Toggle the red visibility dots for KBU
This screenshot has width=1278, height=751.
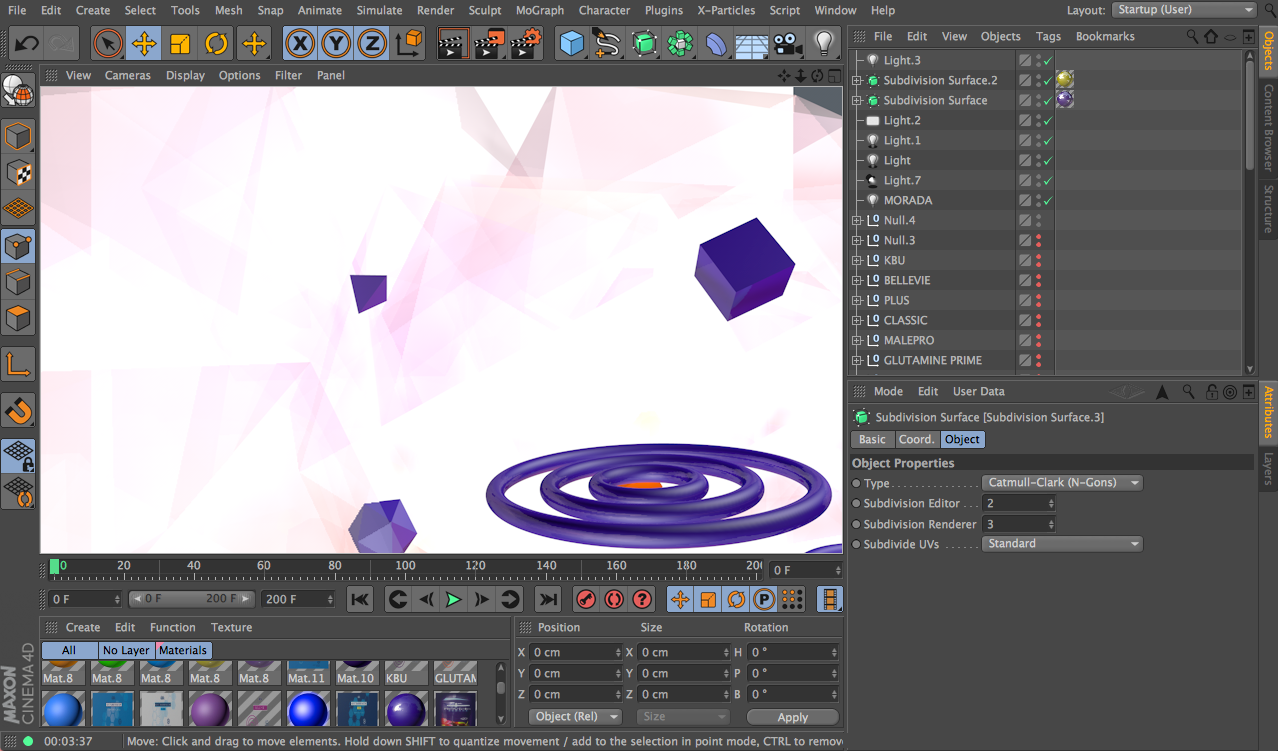tap(1038, 261)
